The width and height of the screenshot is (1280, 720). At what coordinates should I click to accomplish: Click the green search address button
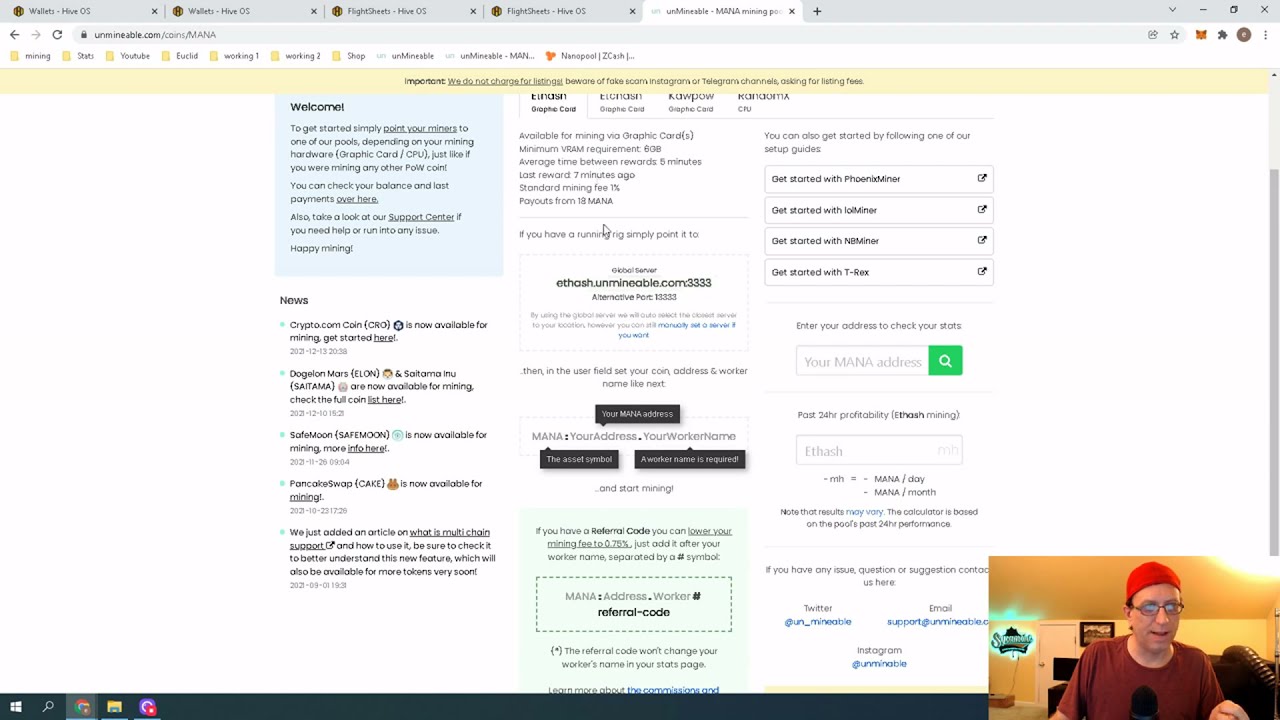coord(945,361)
